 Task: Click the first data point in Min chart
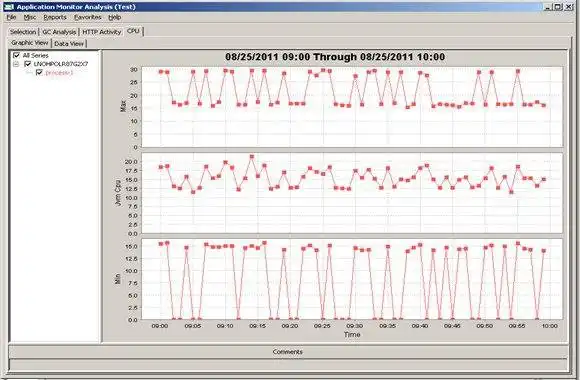coord(161,244)
